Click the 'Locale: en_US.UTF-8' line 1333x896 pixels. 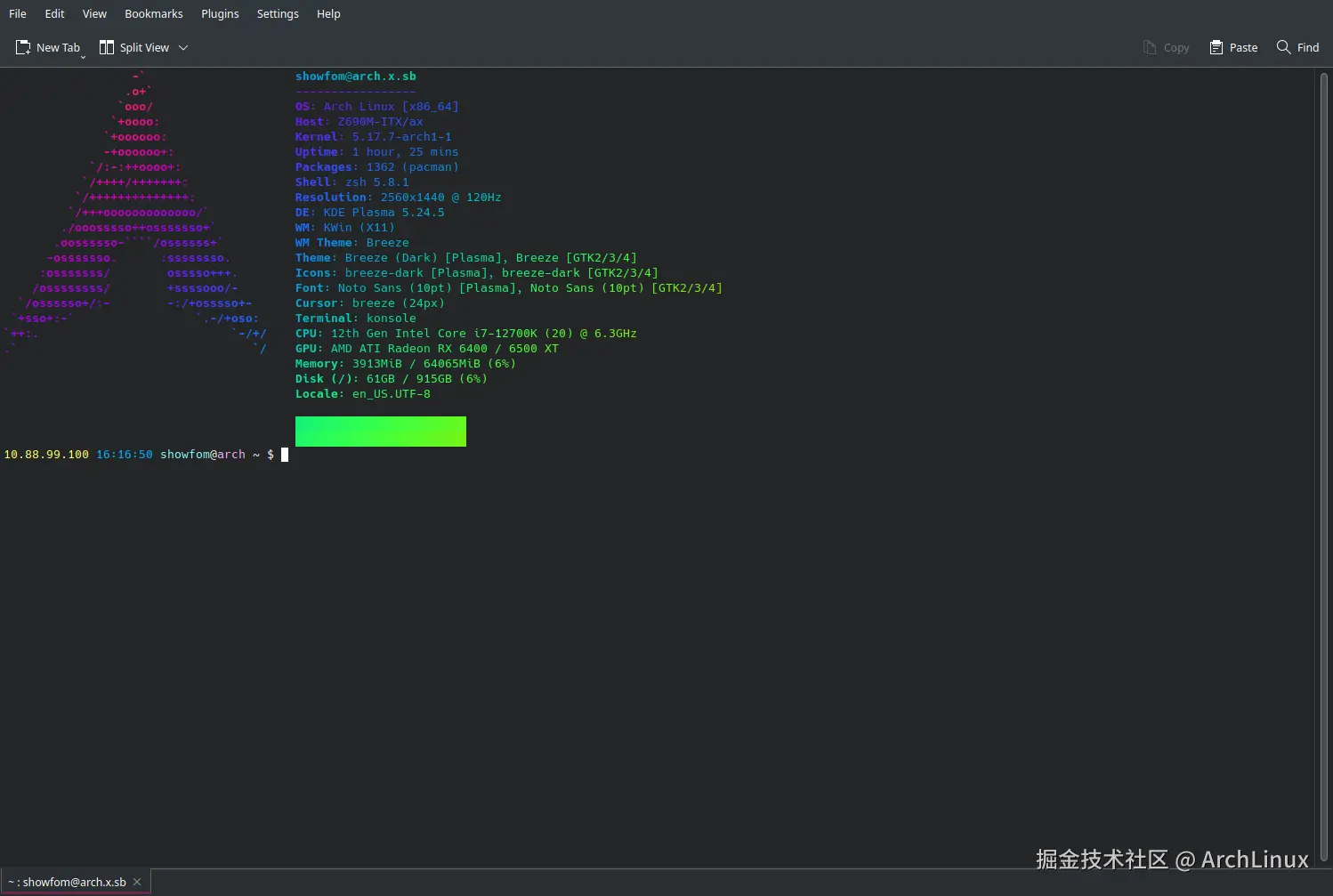coord(363,394)
